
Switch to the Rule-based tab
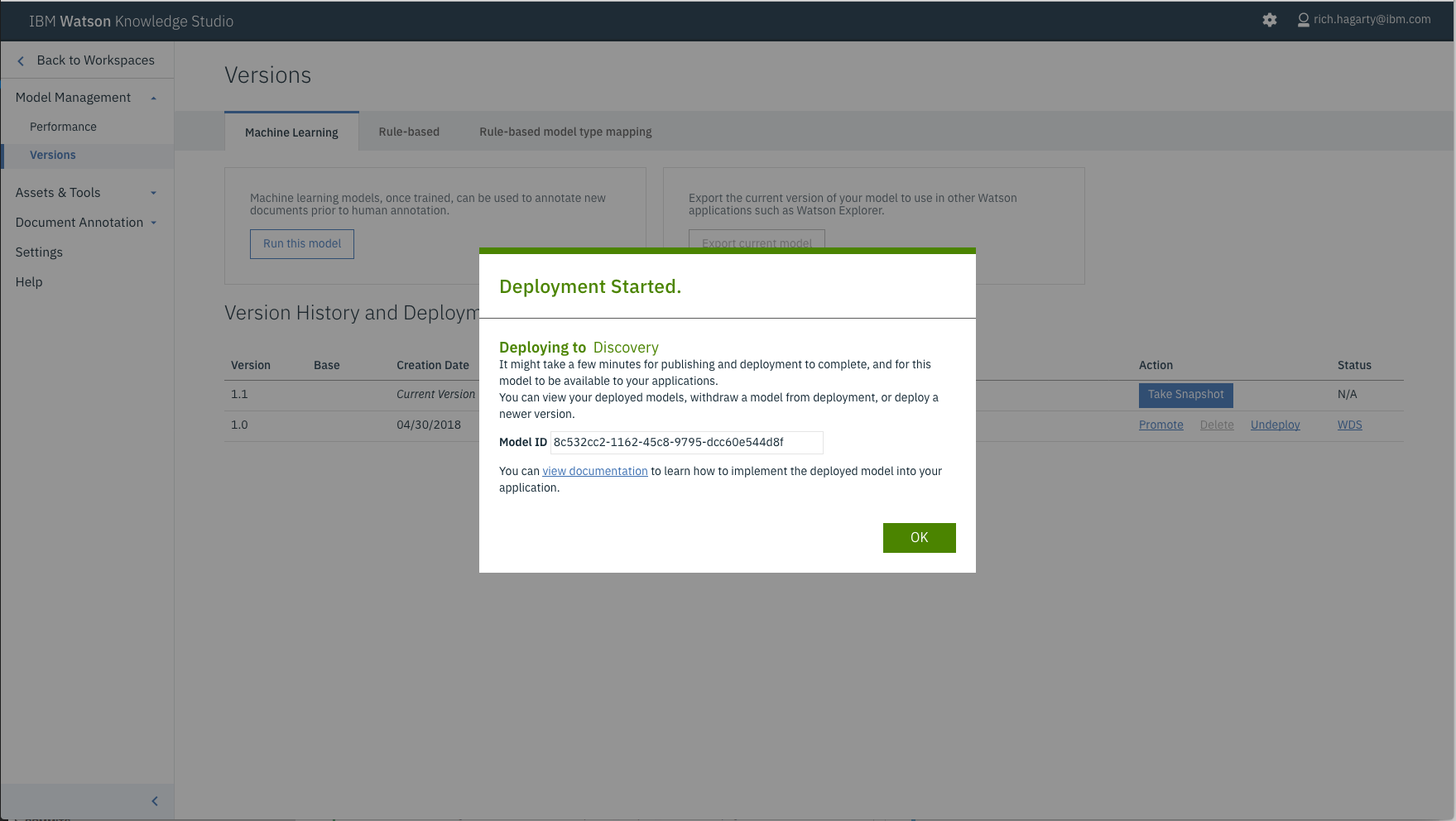[x=409, y=132]
